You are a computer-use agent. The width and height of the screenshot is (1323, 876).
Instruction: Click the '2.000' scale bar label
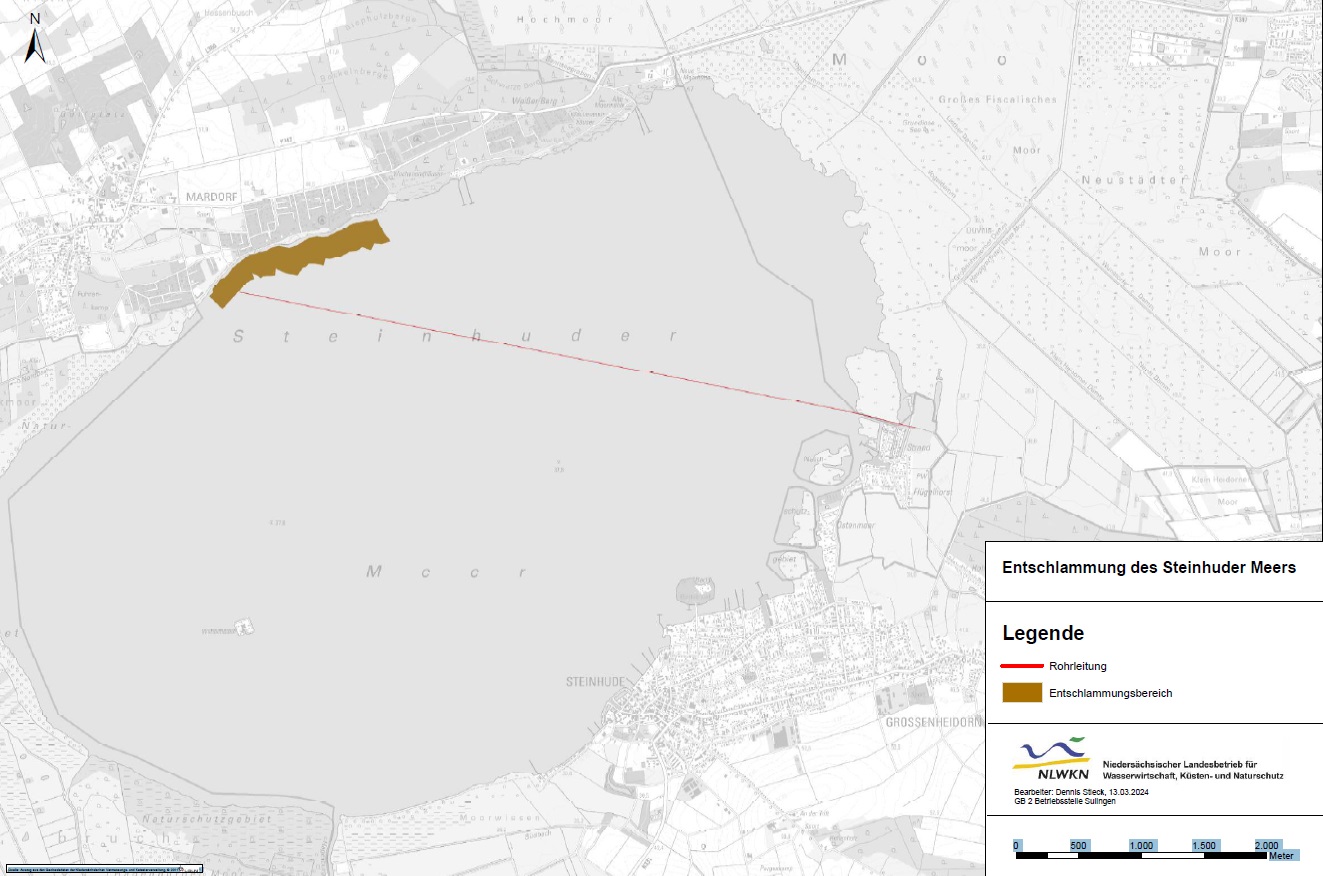(x=1266, y=845)
